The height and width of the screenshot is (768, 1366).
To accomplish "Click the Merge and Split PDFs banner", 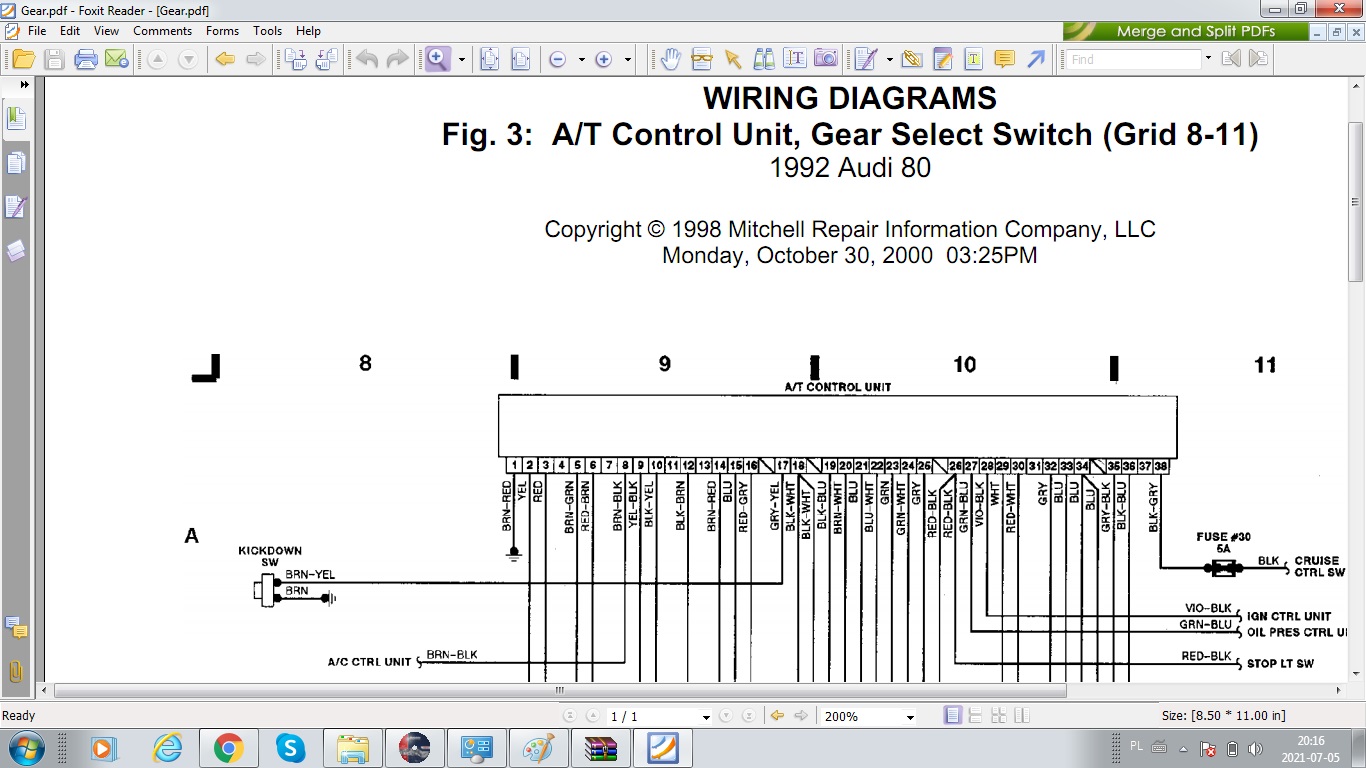I will pos(1185,31).
